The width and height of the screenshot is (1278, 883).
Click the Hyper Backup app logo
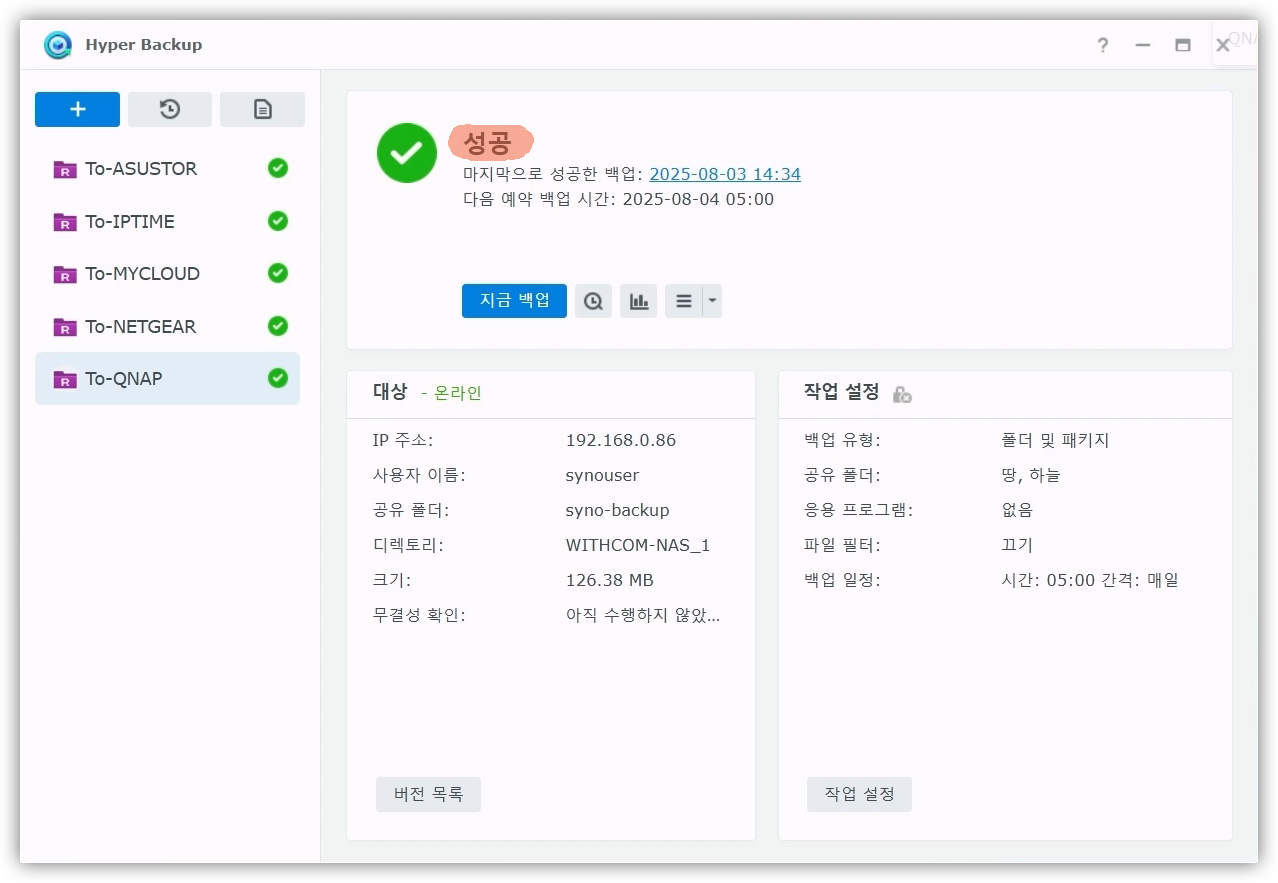coord(58,45)
